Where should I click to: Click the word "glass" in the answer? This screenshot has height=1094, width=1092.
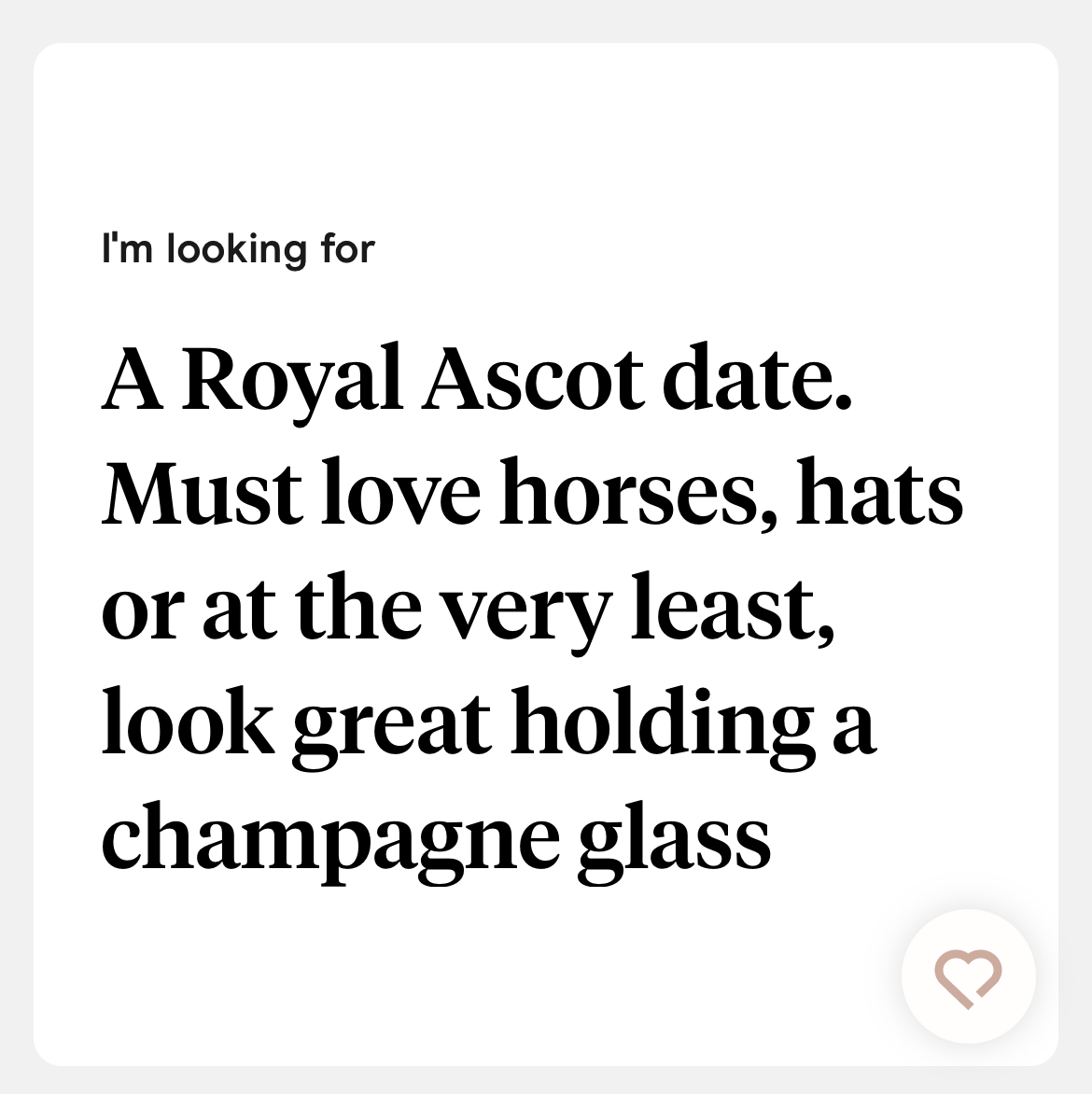(674, 841)
